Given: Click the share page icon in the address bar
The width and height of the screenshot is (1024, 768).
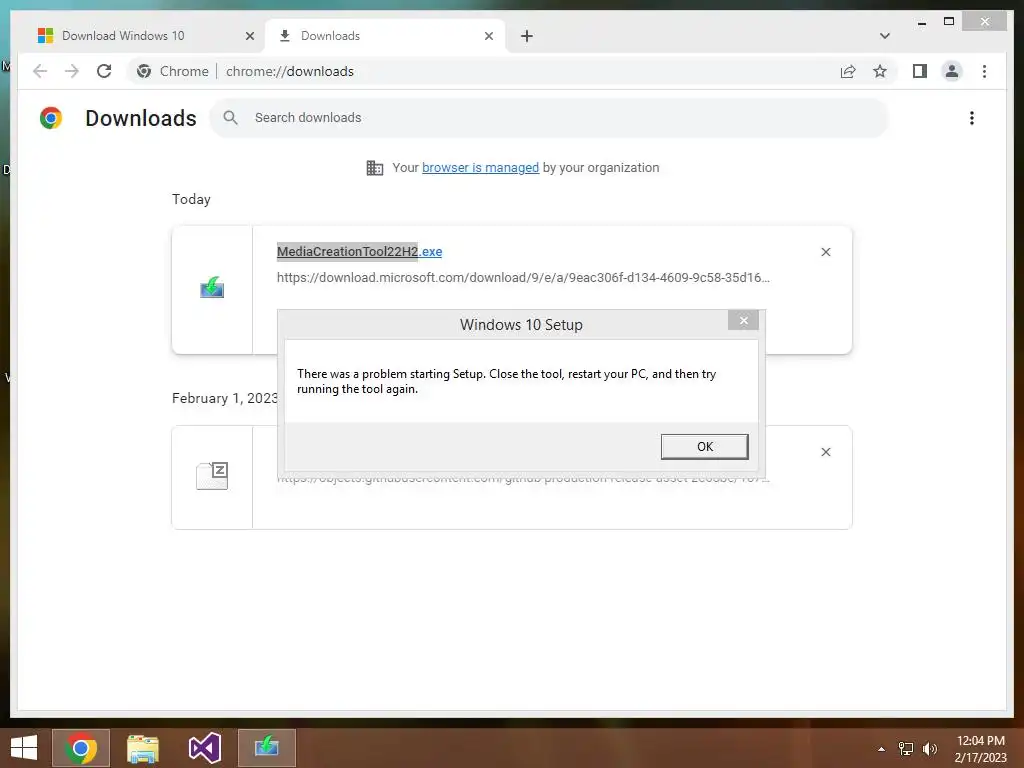Looking at the screenshot, I should pos(848,71).
